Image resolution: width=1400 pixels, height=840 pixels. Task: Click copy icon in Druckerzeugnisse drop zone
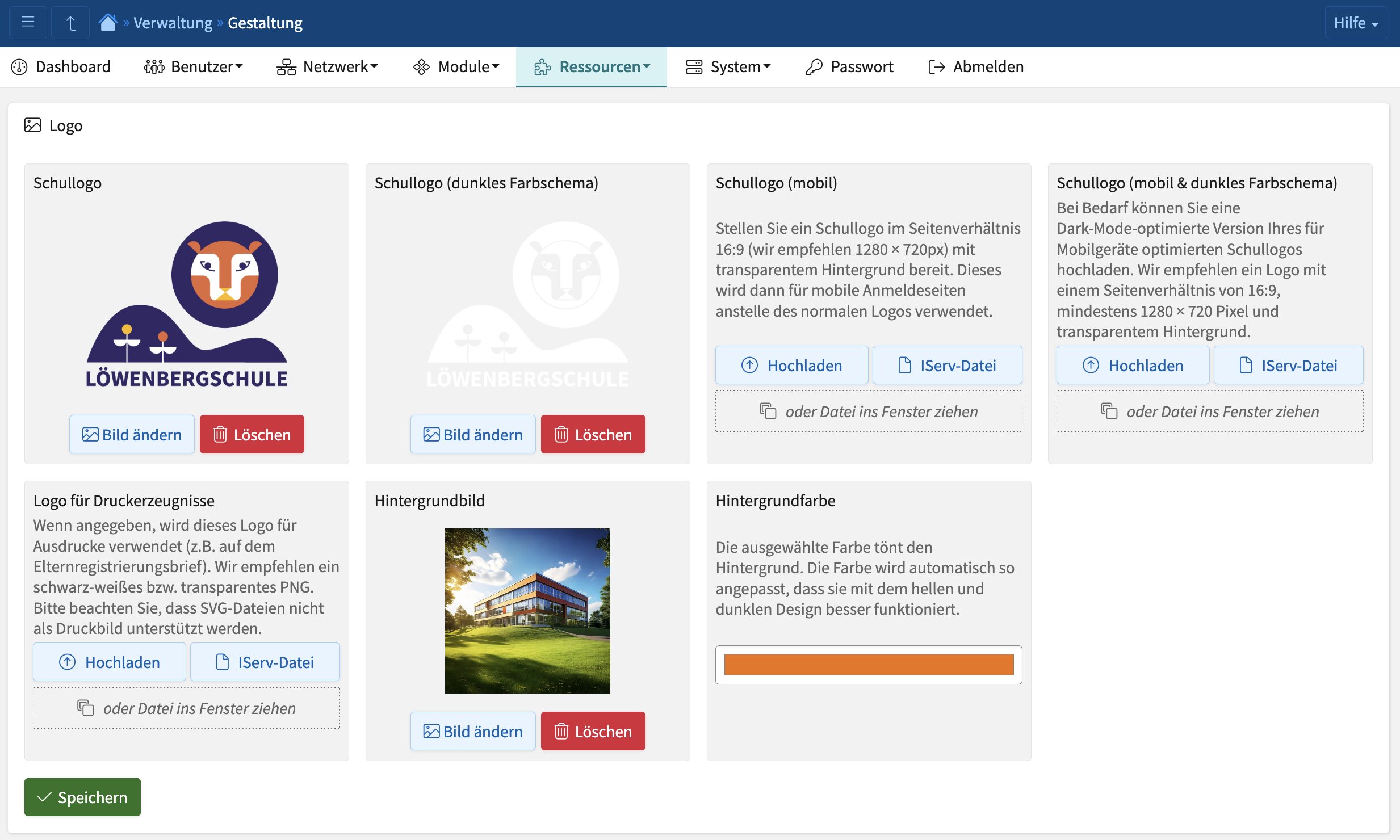[x=85, y=708]
